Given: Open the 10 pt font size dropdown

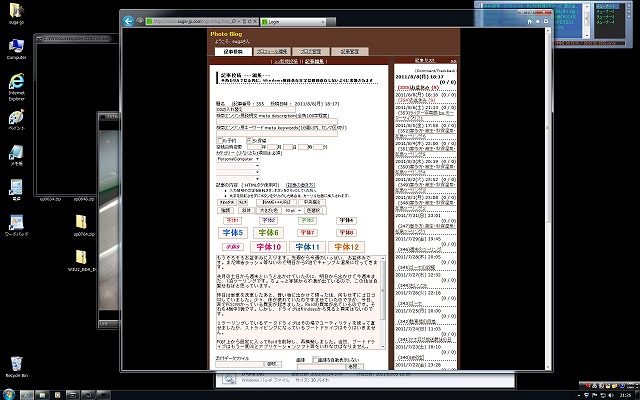Looking at the screenshot, I should coord(293,211).
